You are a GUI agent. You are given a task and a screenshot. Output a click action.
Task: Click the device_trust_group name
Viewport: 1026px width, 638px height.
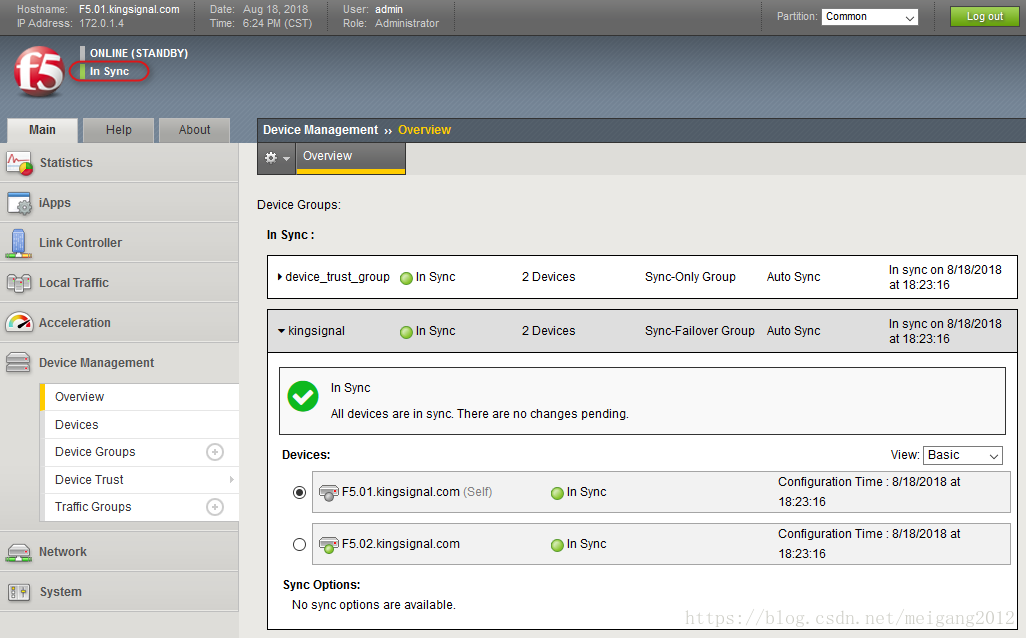tap(338, 277)
